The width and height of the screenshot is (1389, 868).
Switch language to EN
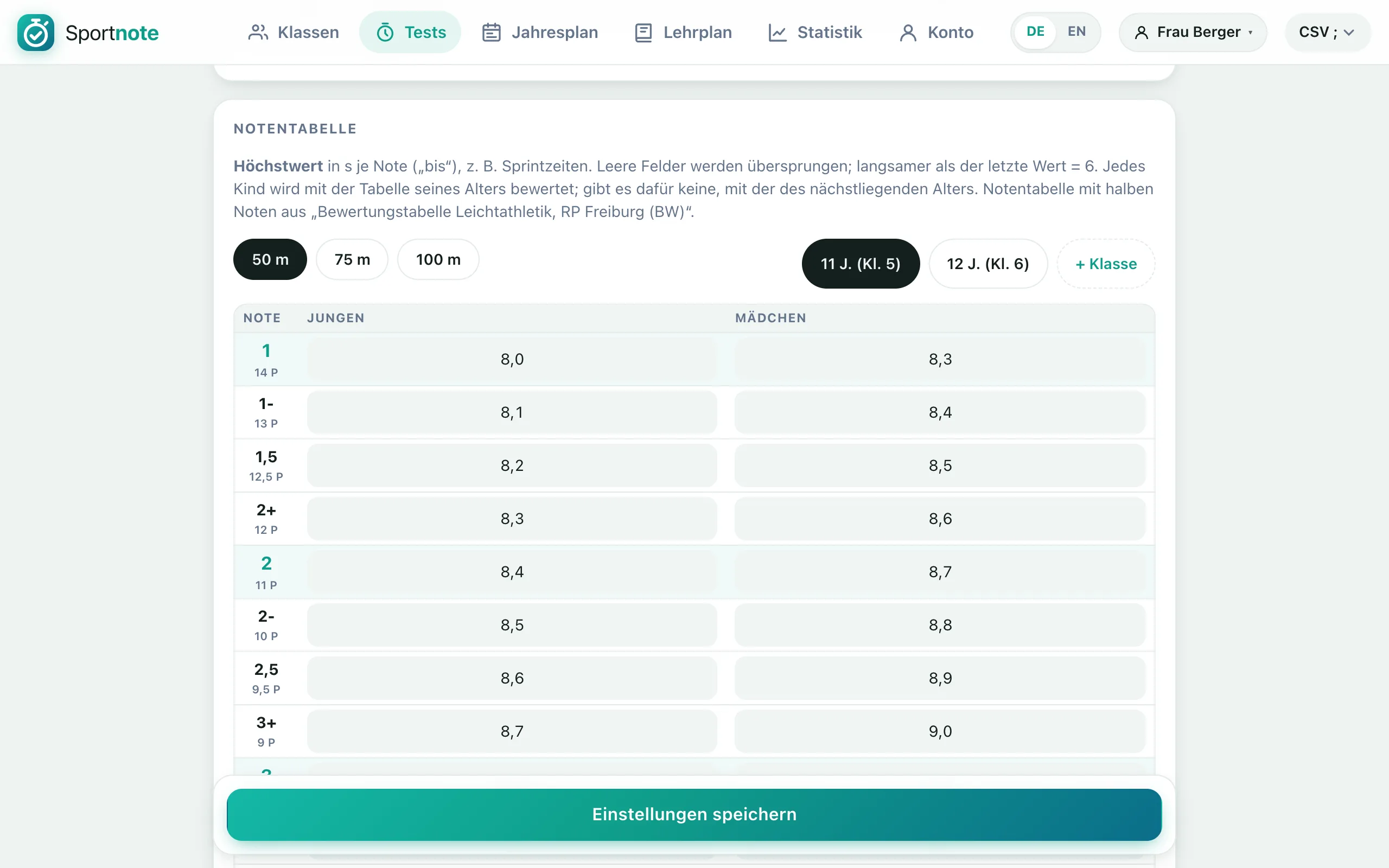coord(1076,31)
